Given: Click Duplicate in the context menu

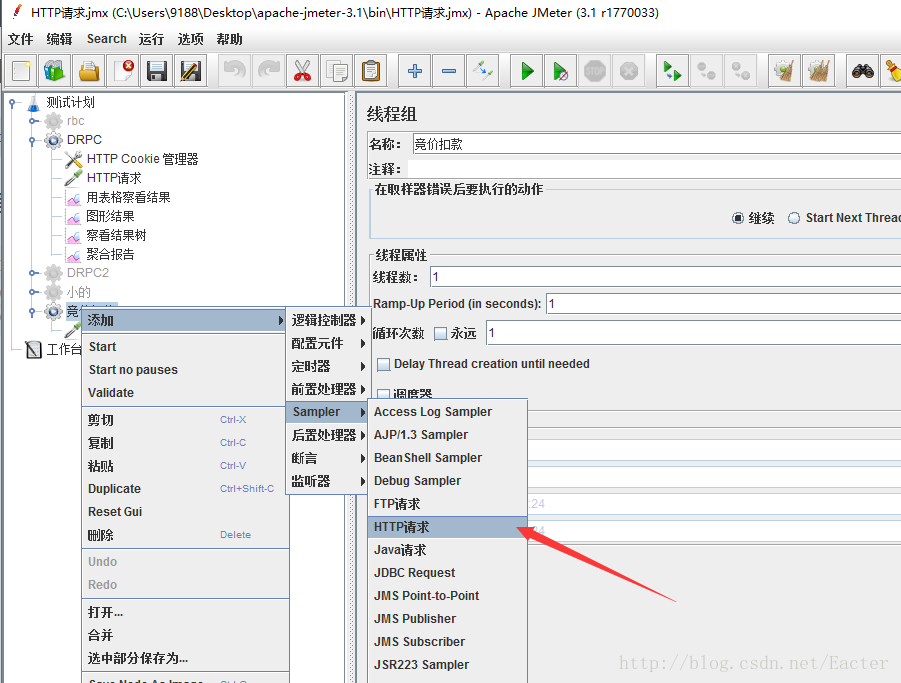Looking at the screenshot, I should [186, 489].
